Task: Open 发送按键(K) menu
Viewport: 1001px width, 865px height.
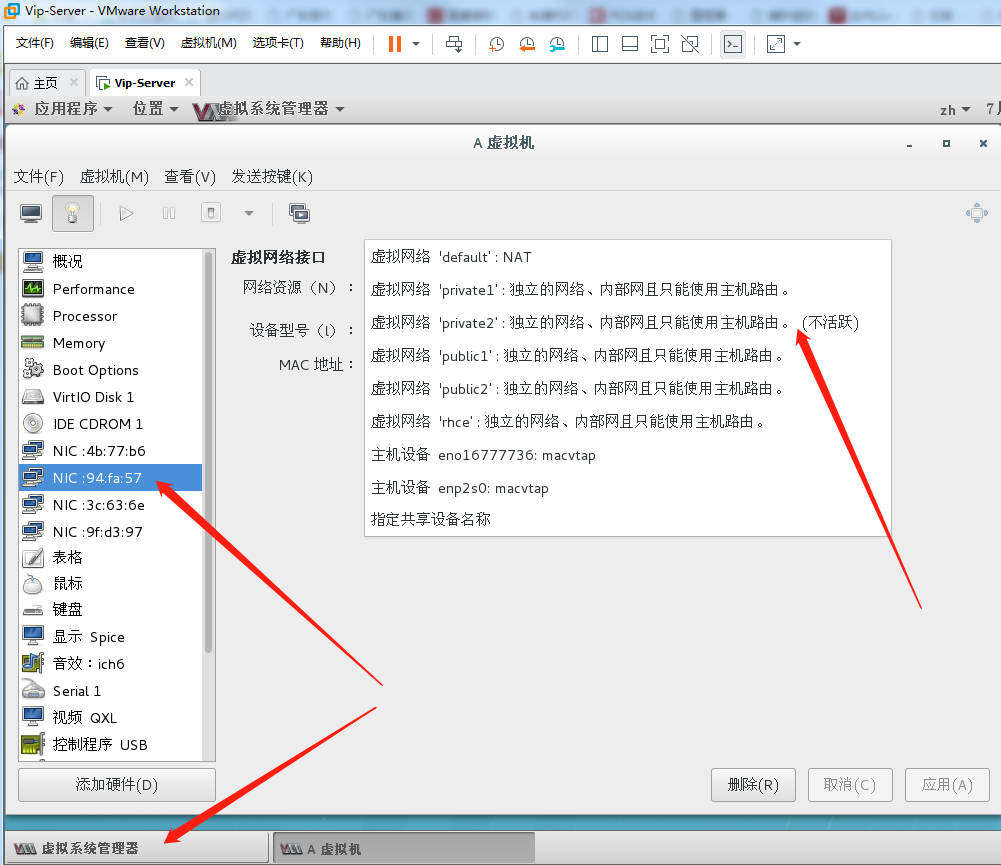Action: point(272,177)
